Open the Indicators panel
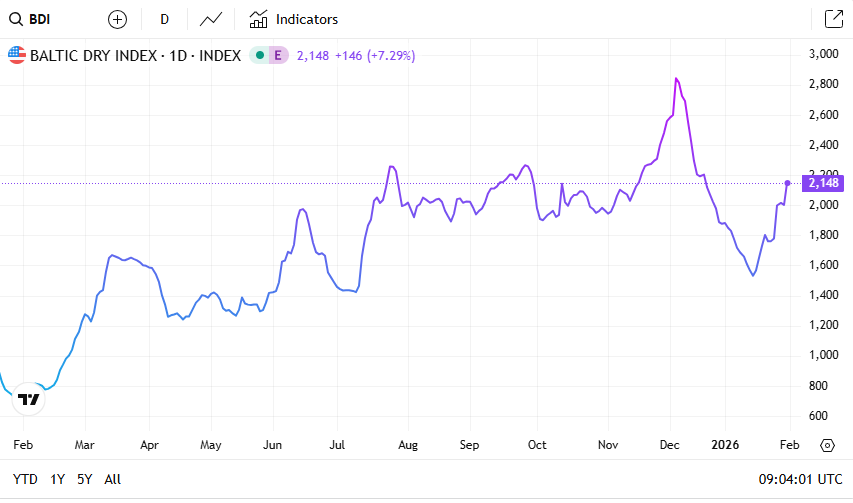 click(293, 19)
